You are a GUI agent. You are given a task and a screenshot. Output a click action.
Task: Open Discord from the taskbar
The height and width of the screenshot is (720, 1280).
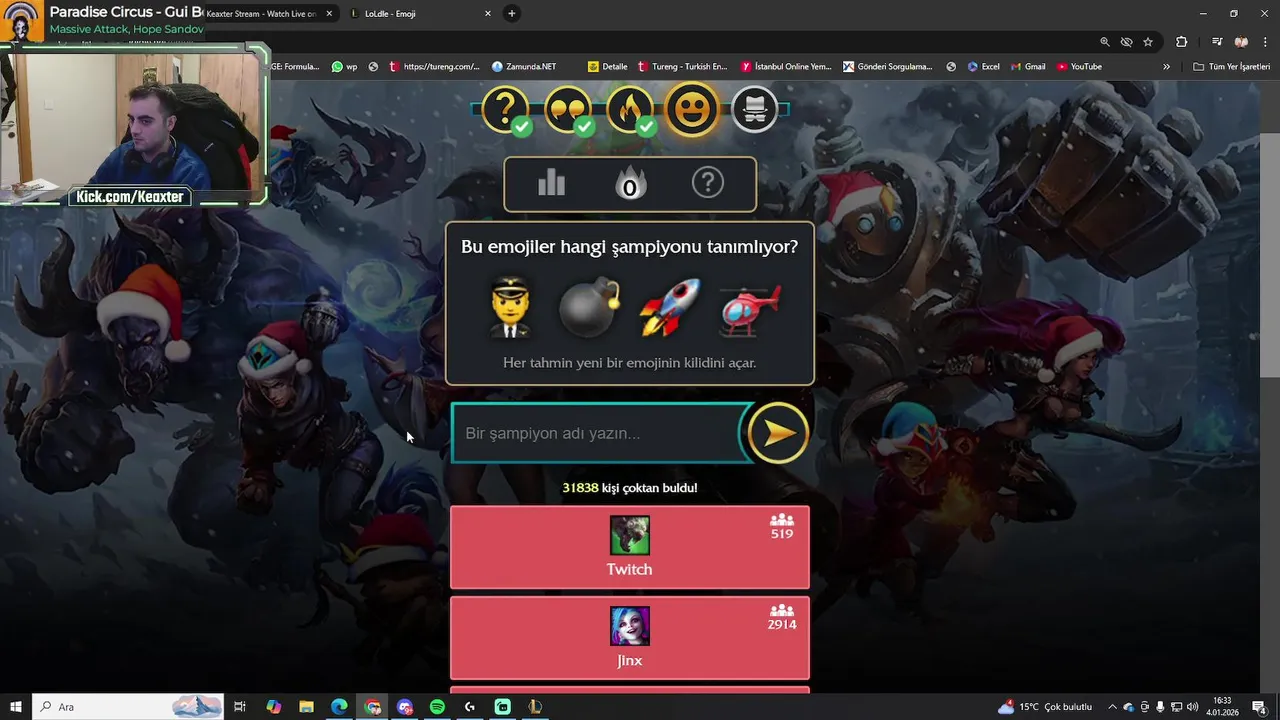pos(405,707)
